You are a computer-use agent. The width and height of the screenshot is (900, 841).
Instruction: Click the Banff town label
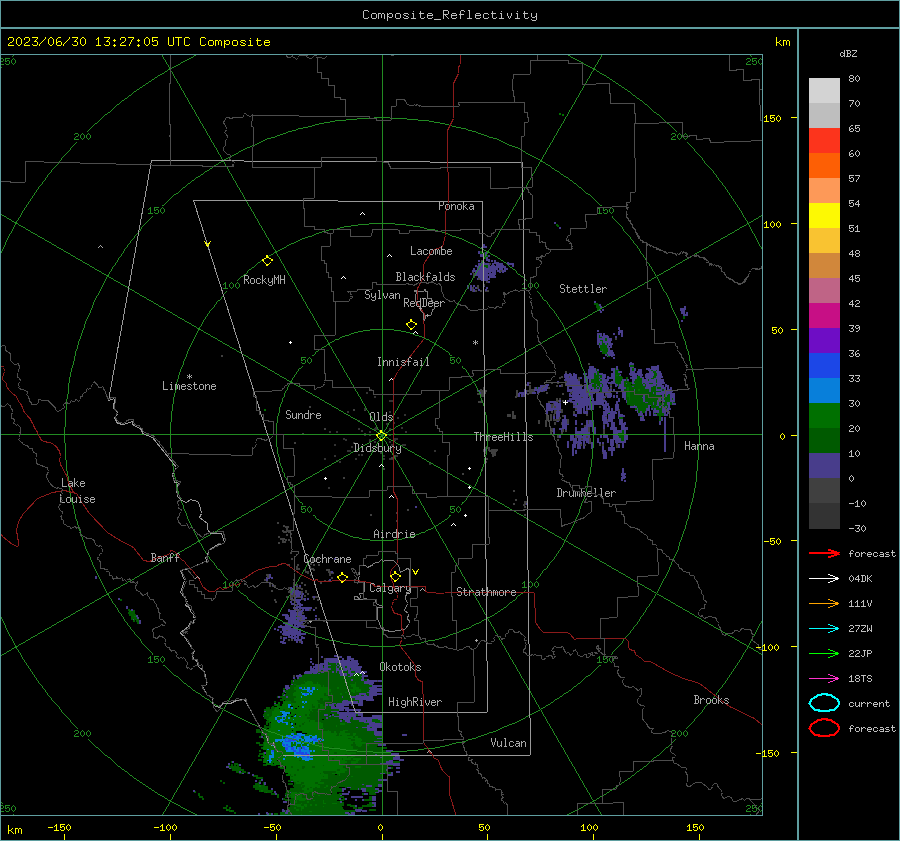point(165,557)
